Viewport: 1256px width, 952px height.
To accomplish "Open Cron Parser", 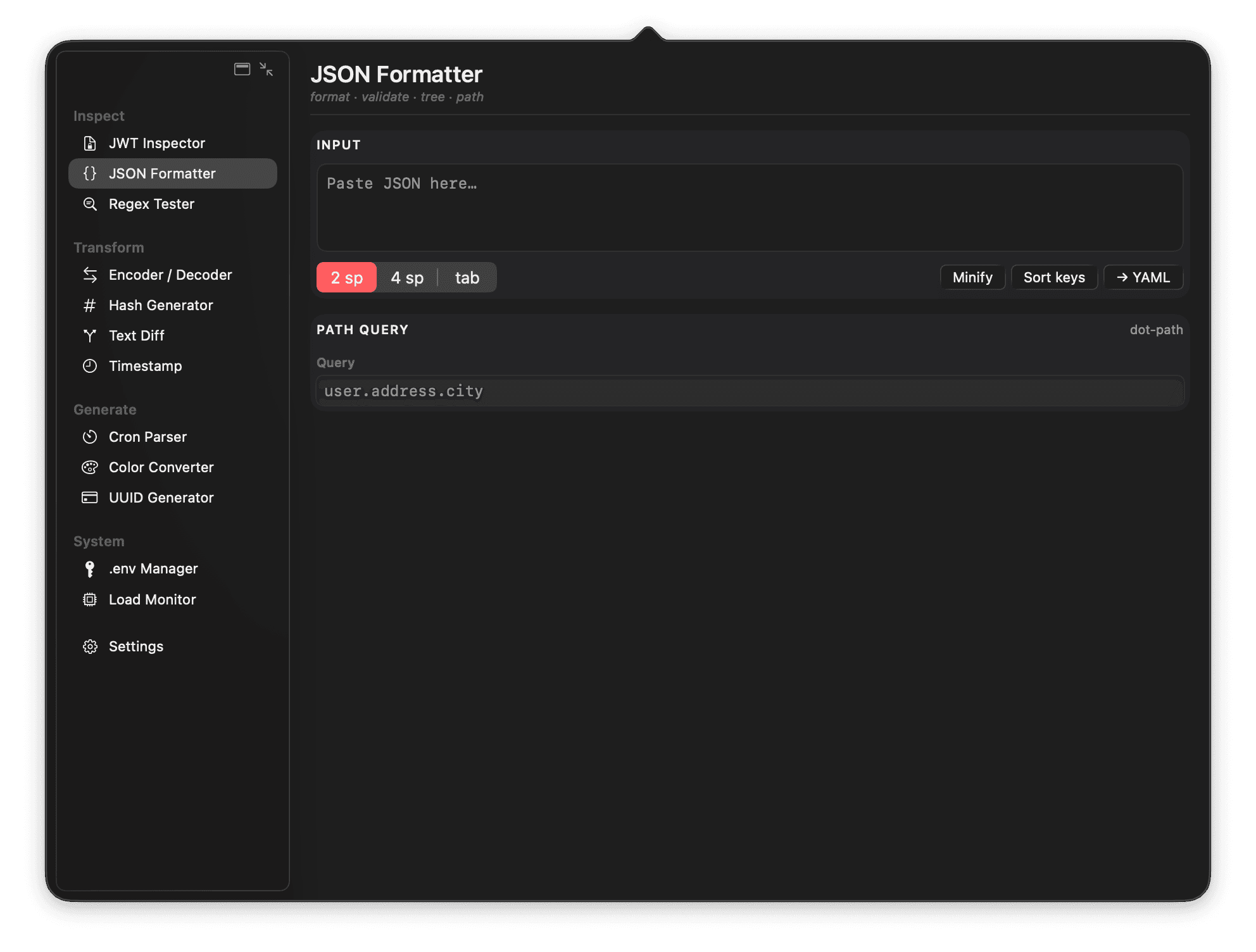I will [173, 437].
